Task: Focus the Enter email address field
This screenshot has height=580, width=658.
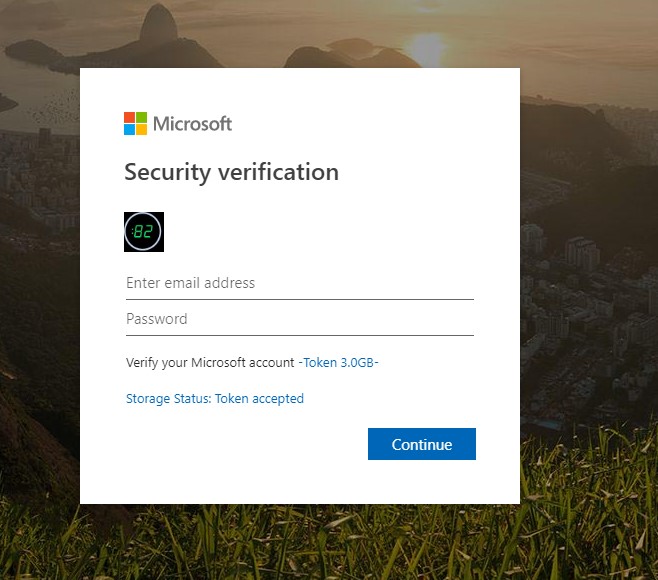Action: 299,283
